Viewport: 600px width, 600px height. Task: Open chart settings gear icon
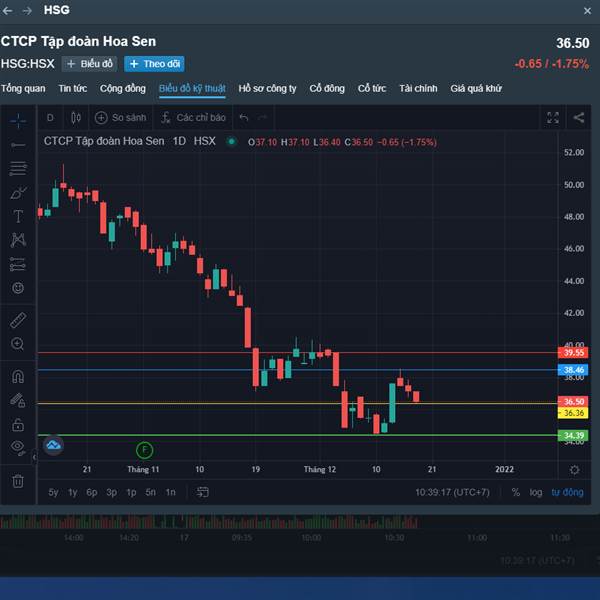pyautogui.click(x=574, y=470)
